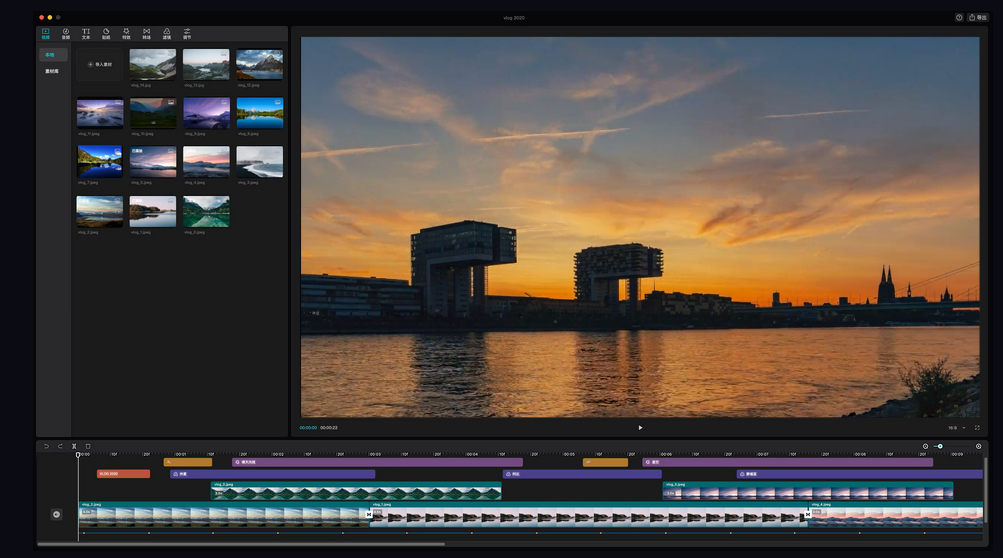Play the preview video

640,428
